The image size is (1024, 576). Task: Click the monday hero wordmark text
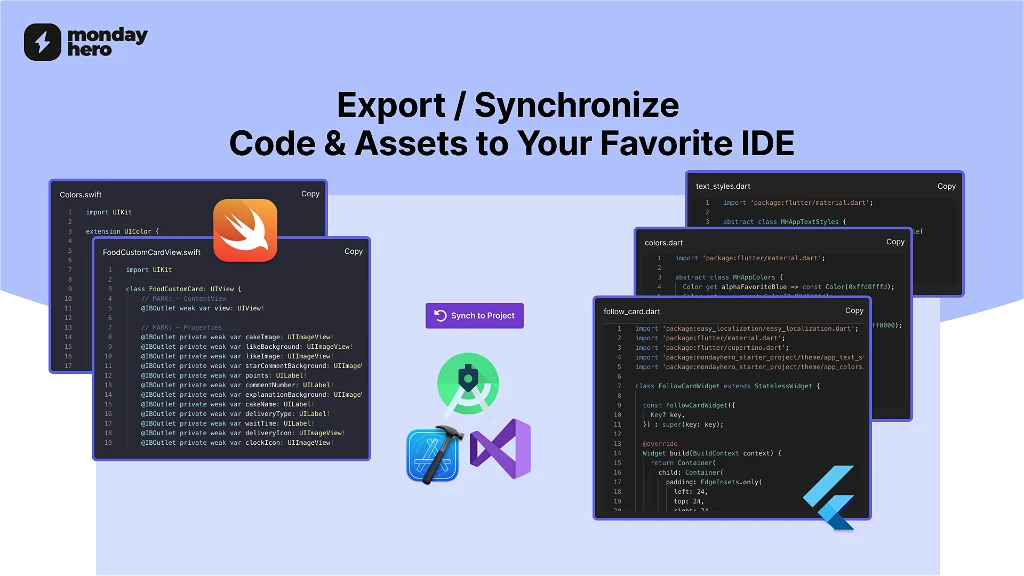click(x=106, y=42)
